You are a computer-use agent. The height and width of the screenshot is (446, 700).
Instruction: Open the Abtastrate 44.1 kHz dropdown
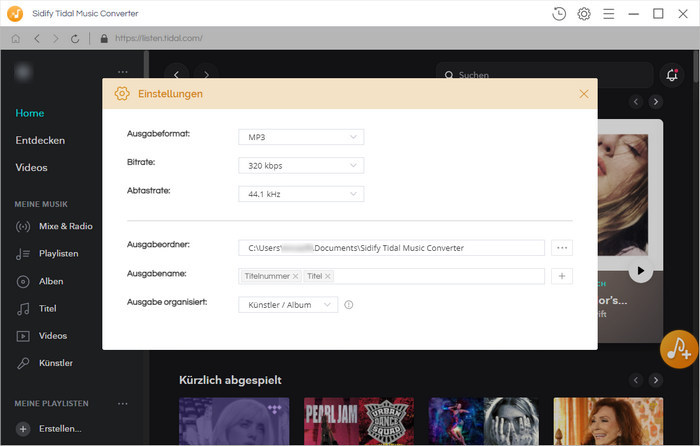pos(301,194)
